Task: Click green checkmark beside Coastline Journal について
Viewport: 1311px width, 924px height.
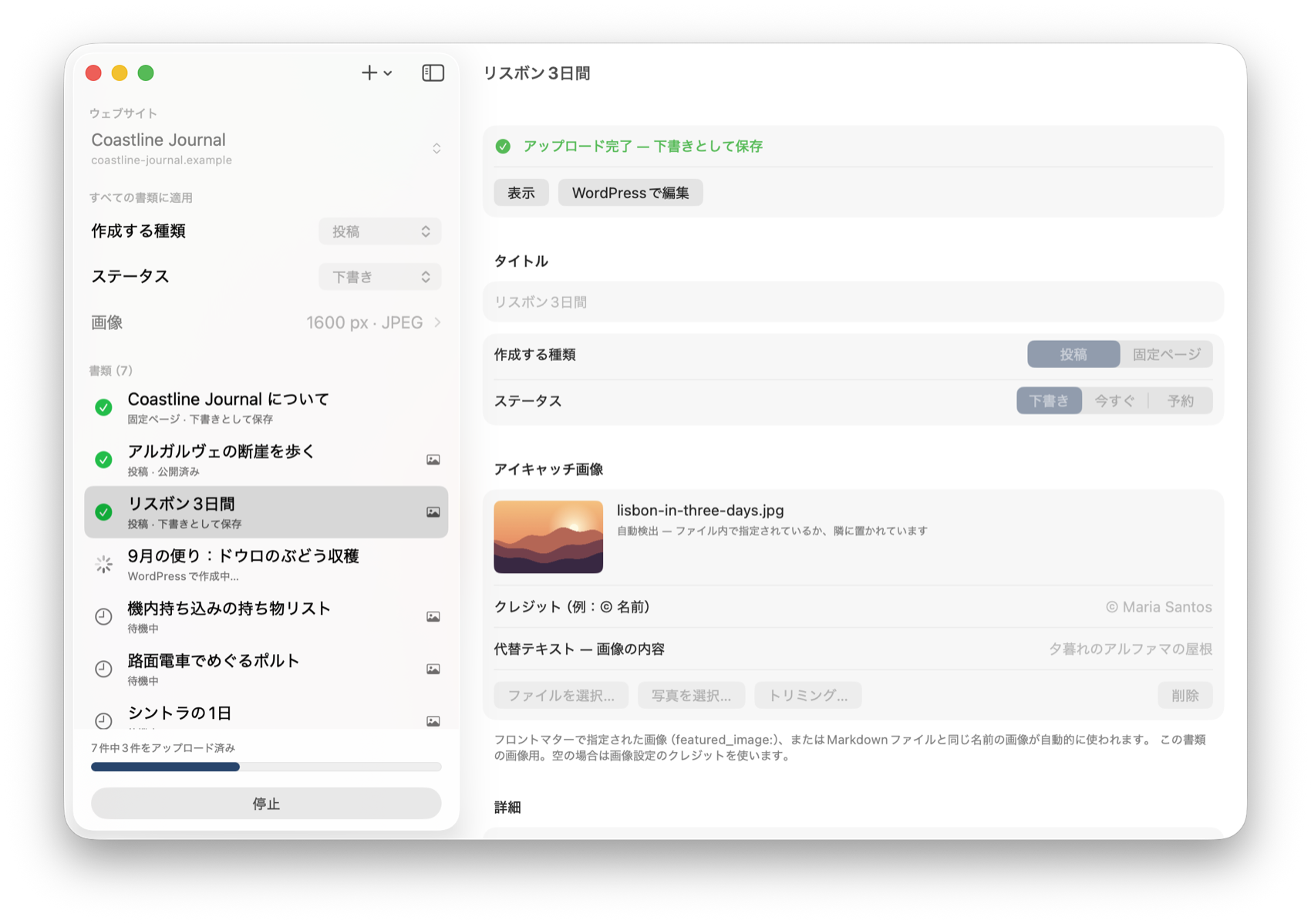Action: [103, 407]
